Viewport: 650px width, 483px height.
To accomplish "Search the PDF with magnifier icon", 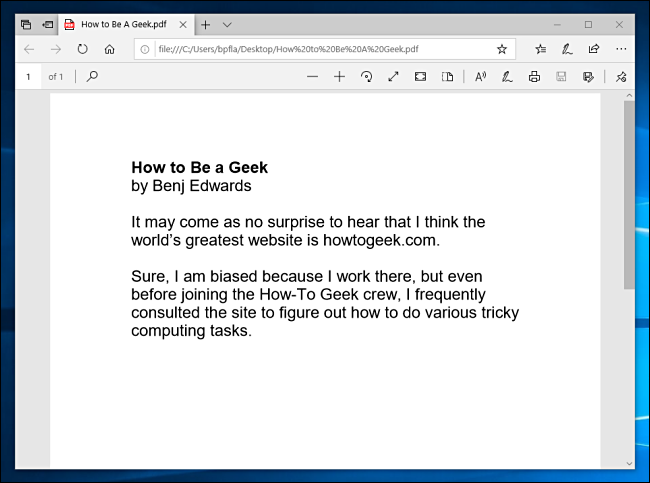I will [92, 76].
